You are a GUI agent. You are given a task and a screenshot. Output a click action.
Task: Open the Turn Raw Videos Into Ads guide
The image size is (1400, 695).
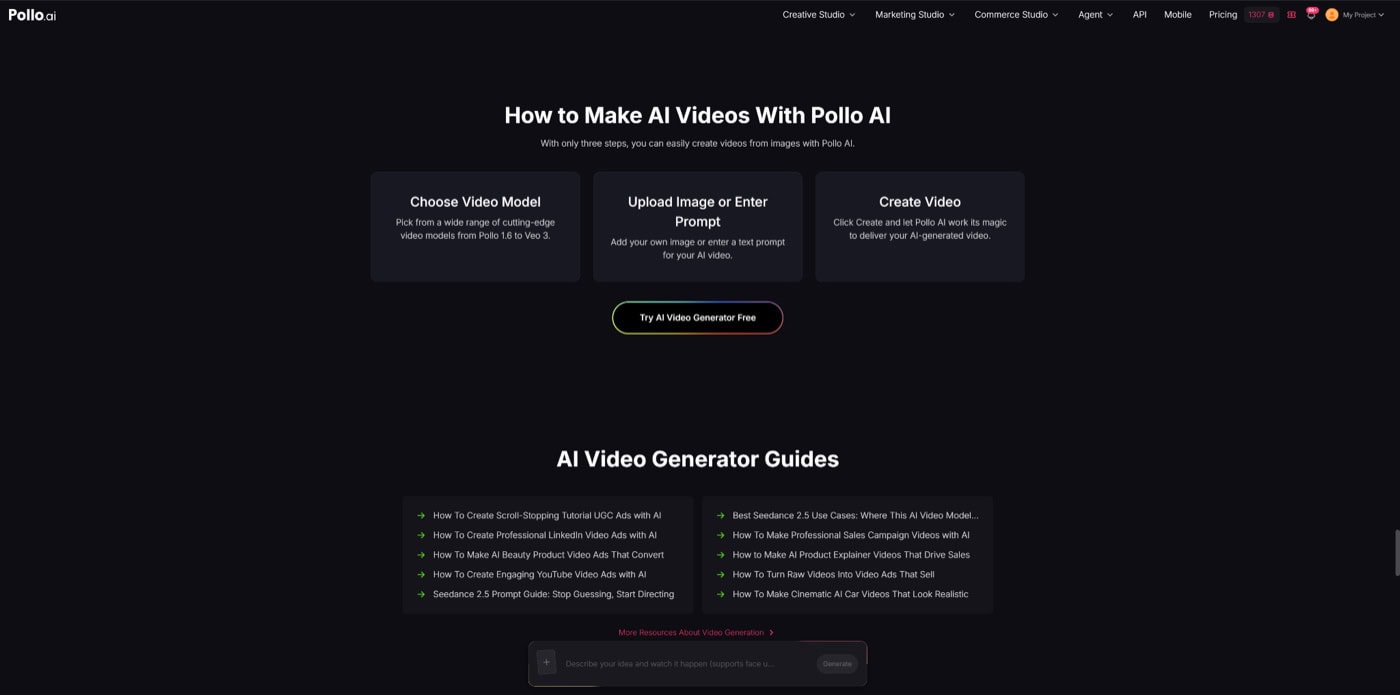tap(833, 575)
